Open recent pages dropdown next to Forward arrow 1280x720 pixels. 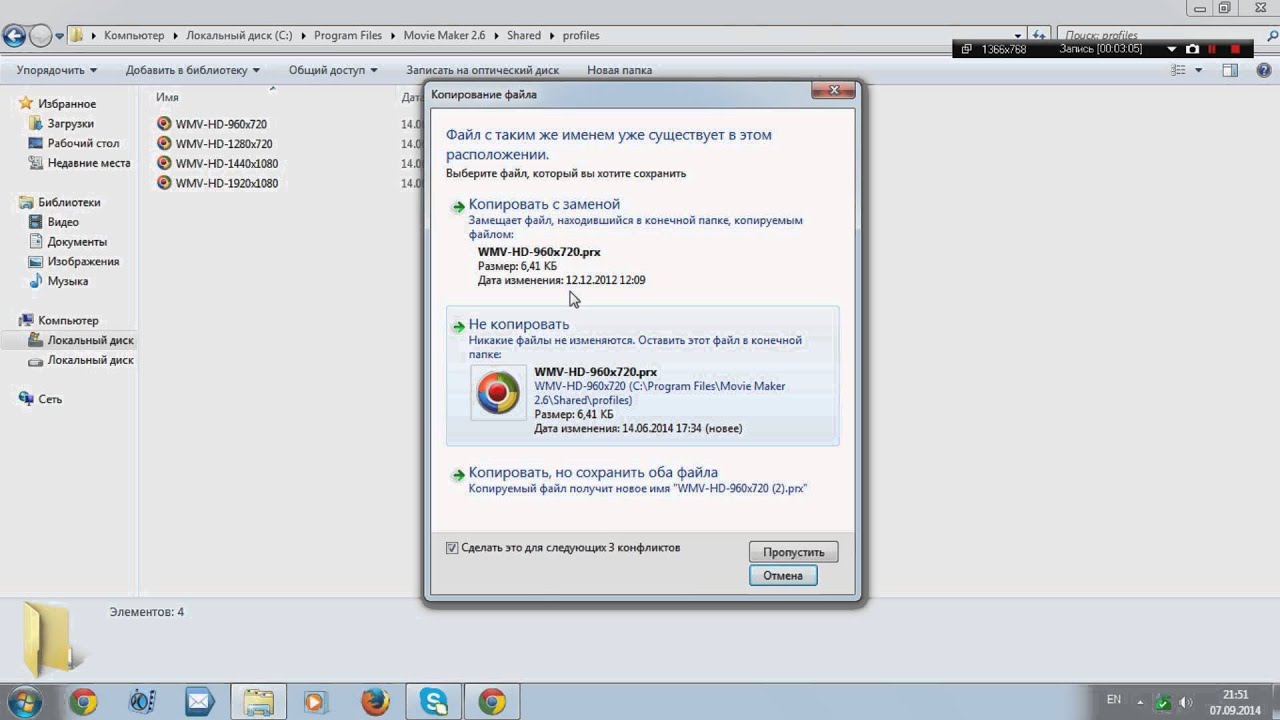(60, 36)
